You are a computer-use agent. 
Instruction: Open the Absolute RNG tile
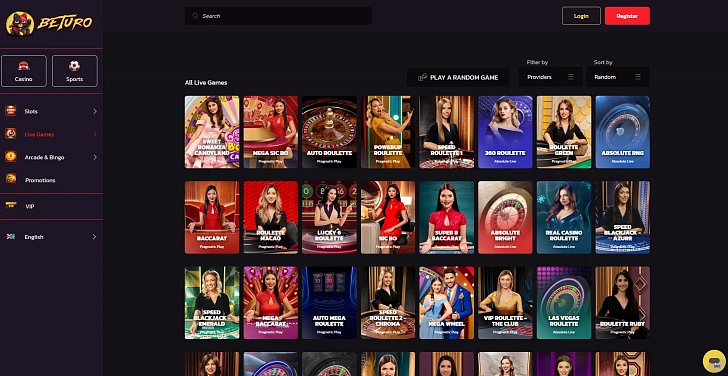tap(623, 132)
